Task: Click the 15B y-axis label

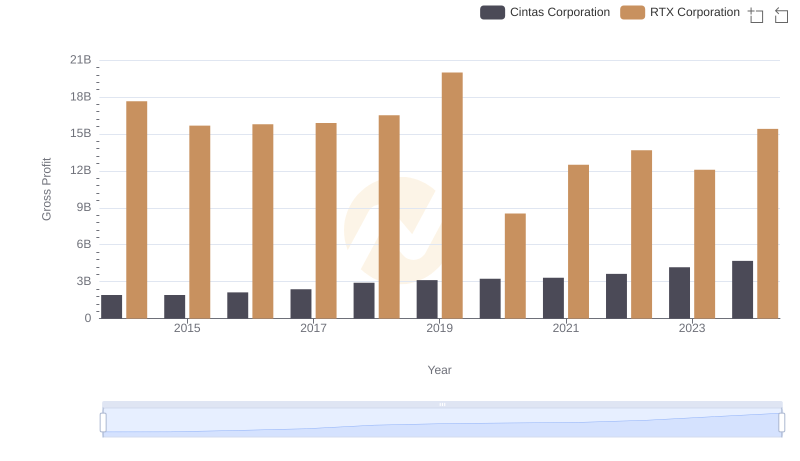Action: click(x=81, y=134)
